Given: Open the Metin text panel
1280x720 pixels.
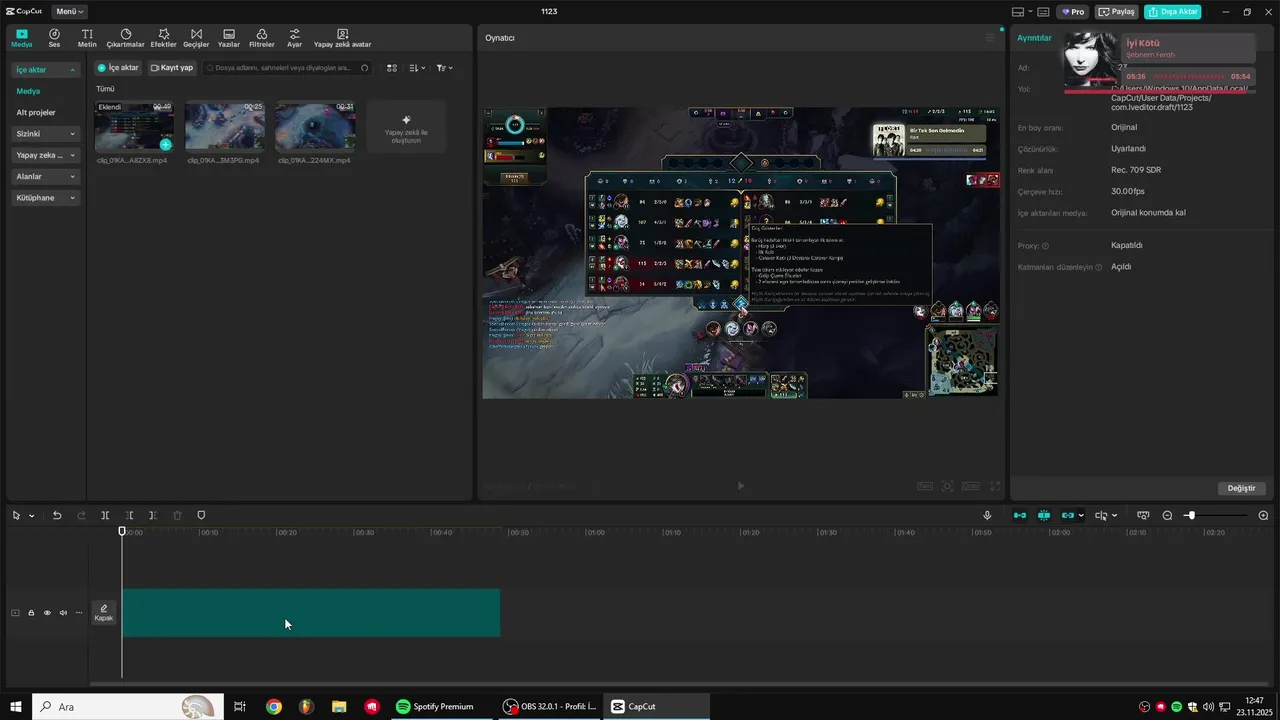Looking at the screenshot, I should pyautogui.click(x=87, y=38).
